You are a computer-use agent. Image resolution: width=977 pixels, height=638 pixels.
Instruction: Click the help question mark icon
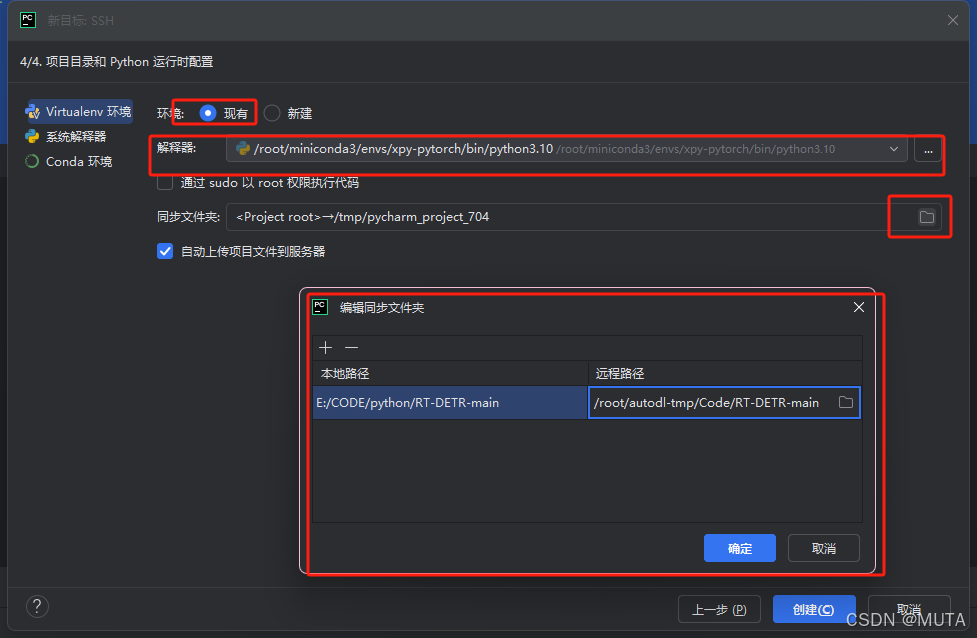click(37, 606)
